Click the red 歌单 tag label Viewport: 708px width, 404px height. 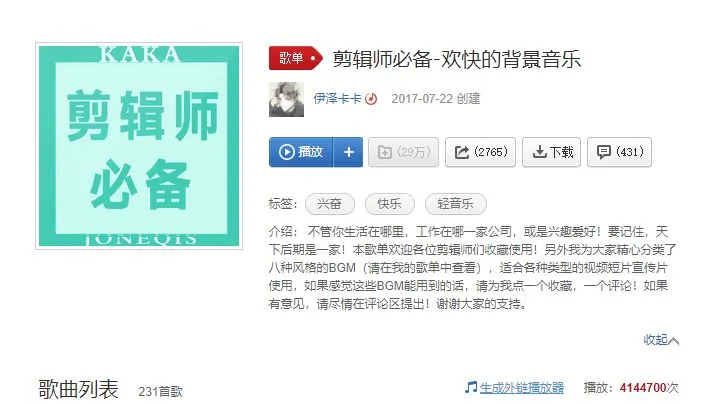[x=296, y=58]
